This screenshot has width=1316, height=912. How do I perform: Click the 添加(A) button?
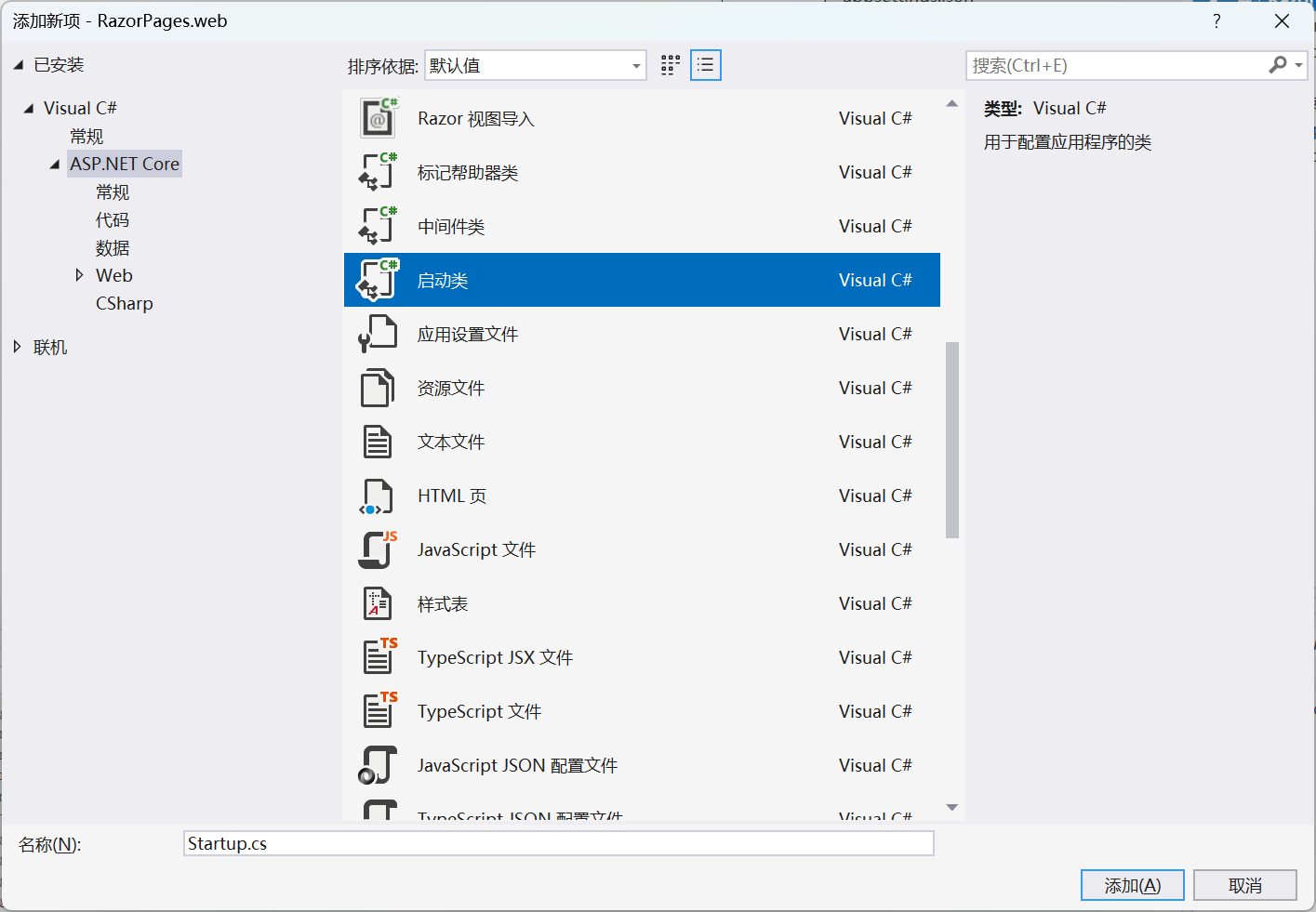(1133, 885)
